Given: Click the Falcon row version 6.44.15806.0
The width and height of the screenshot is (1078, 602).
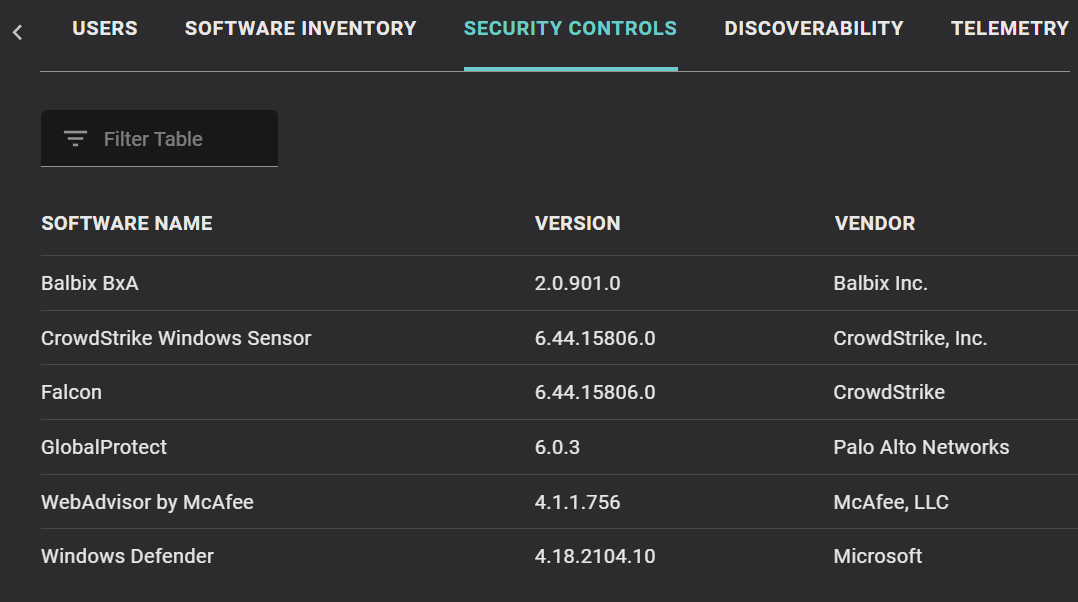Looking at the screenshot, I should point(595,392).
